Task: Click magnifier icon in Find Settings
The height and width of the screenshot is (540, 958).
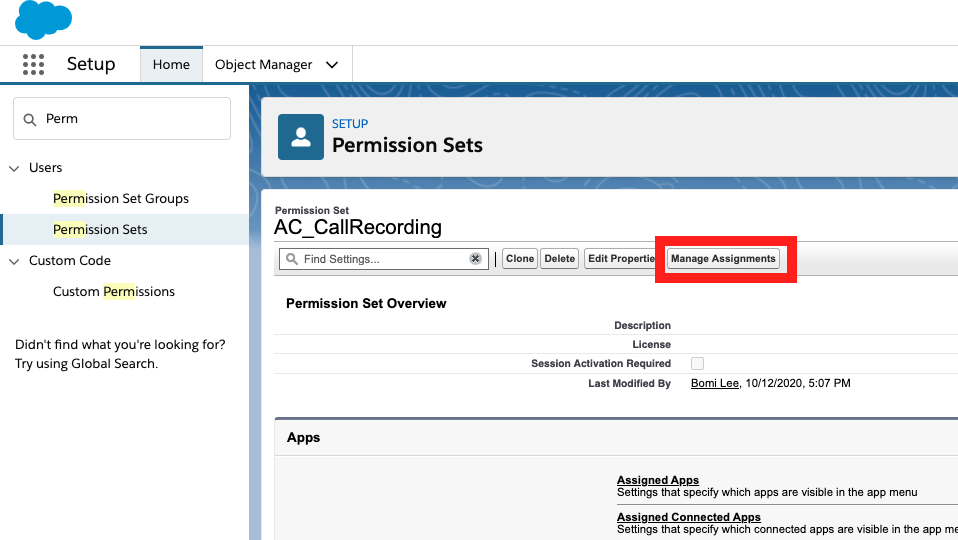Action: point(292,259)
